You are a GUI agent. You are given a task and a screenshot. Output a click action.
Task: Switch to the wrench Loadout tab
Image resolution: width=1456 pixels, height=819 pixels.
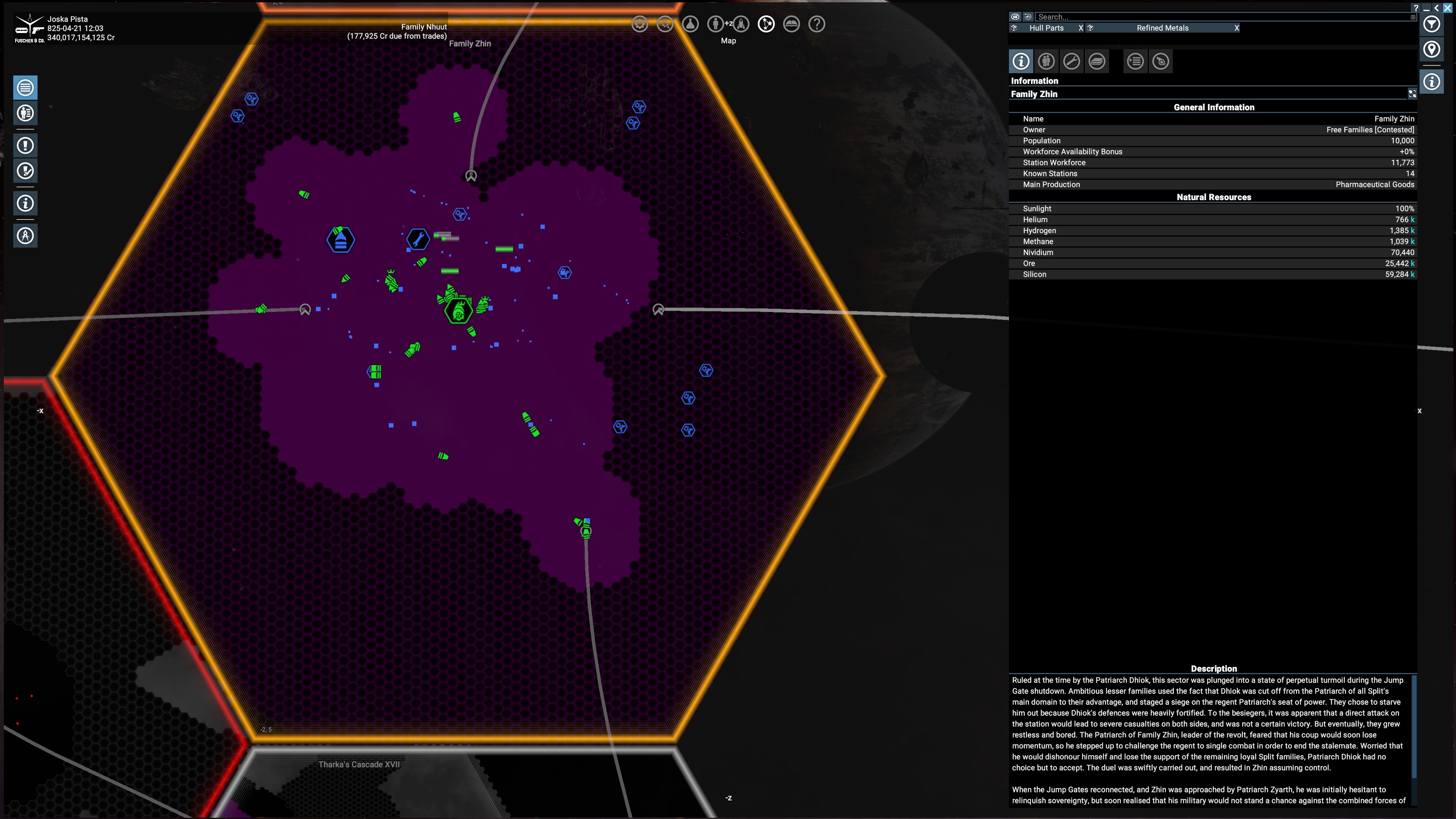(x=1072, y=61)
